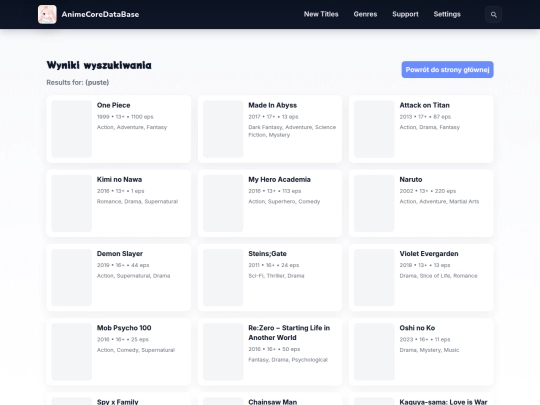Go to the Genres menu
The image size is (540, 405).
365,14
